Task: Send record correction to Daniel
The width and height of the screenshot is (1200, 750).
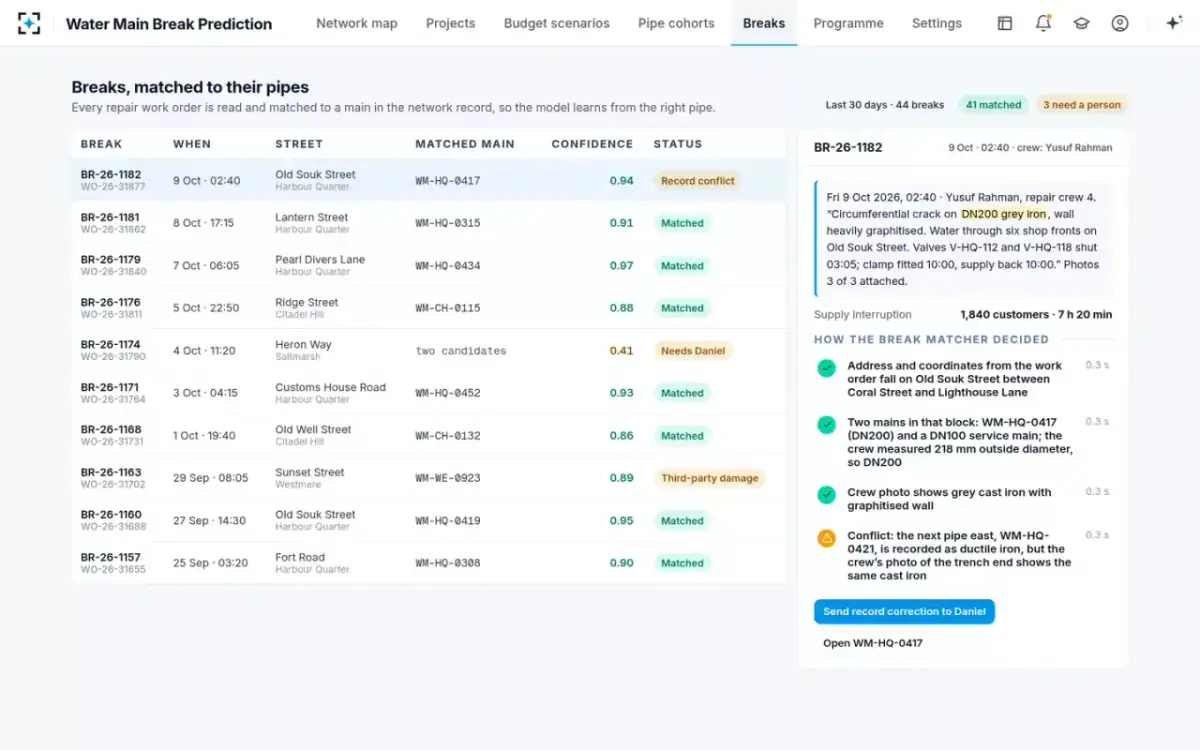Action: [904, 612]
